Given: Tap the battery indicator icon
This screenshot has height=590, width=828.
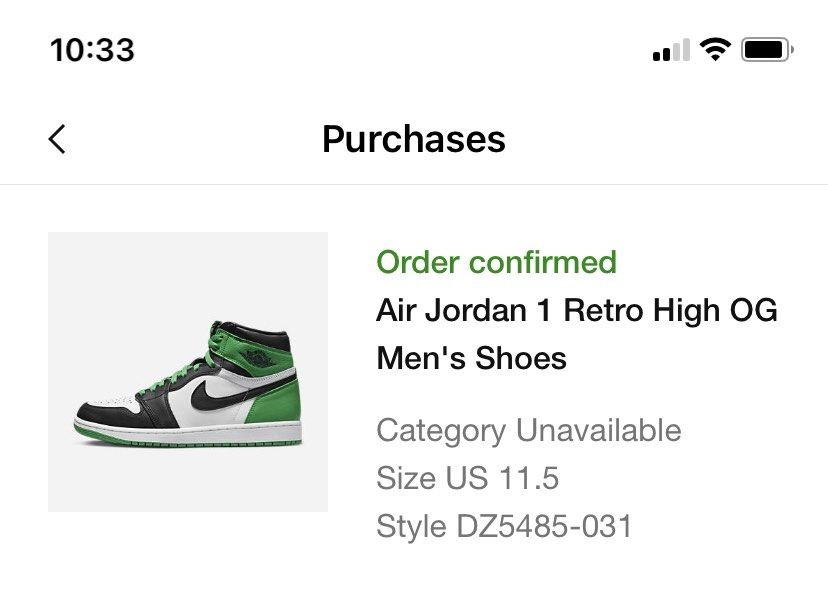Looking at the screenshot, I should click(x=768, y=50).
